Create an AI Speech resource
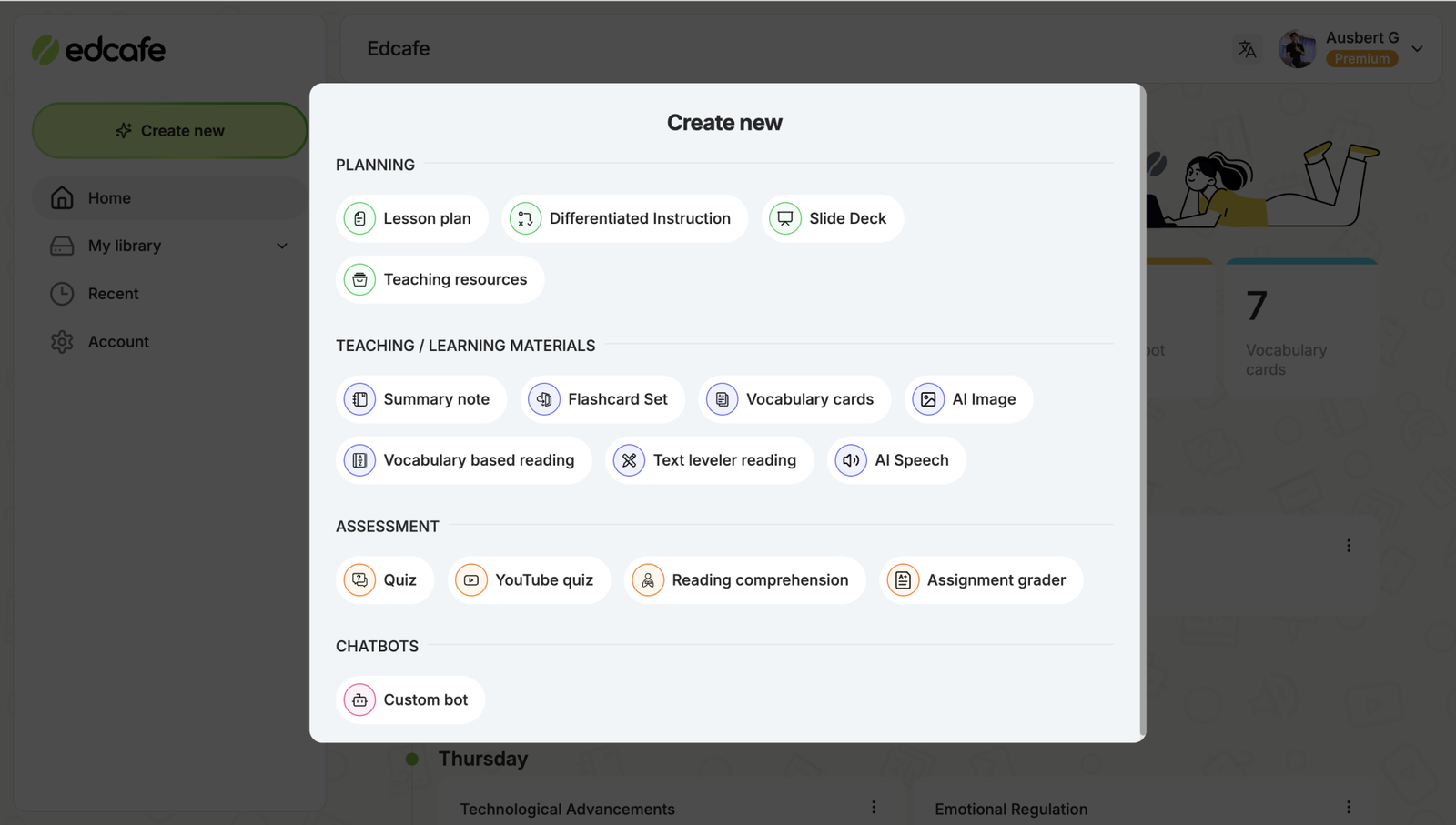This screenshot has width=1456, height=825. 895,460
